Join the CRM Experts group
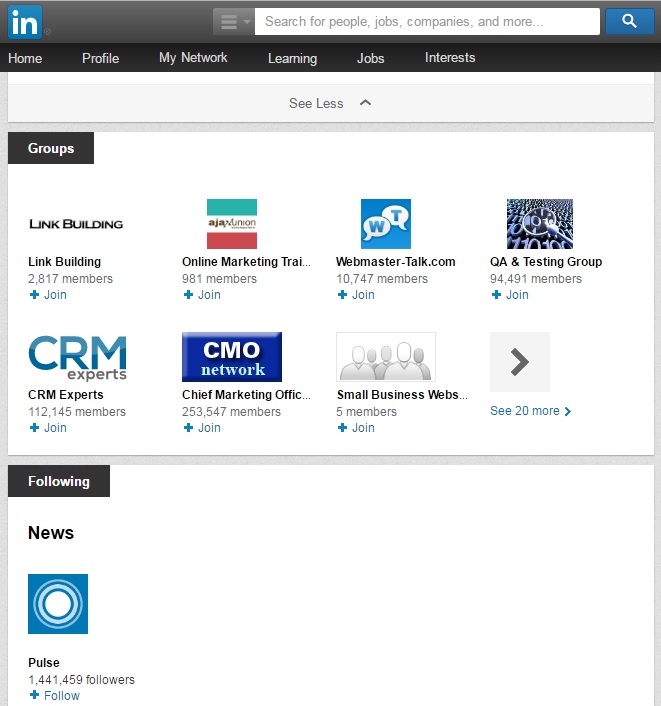The image size is (661, 706). [48, 428]
